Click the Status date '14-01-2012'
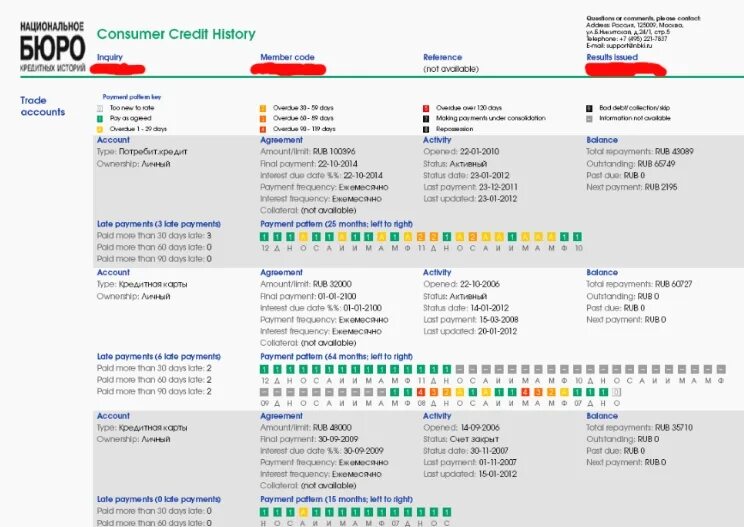 [489, 308]
